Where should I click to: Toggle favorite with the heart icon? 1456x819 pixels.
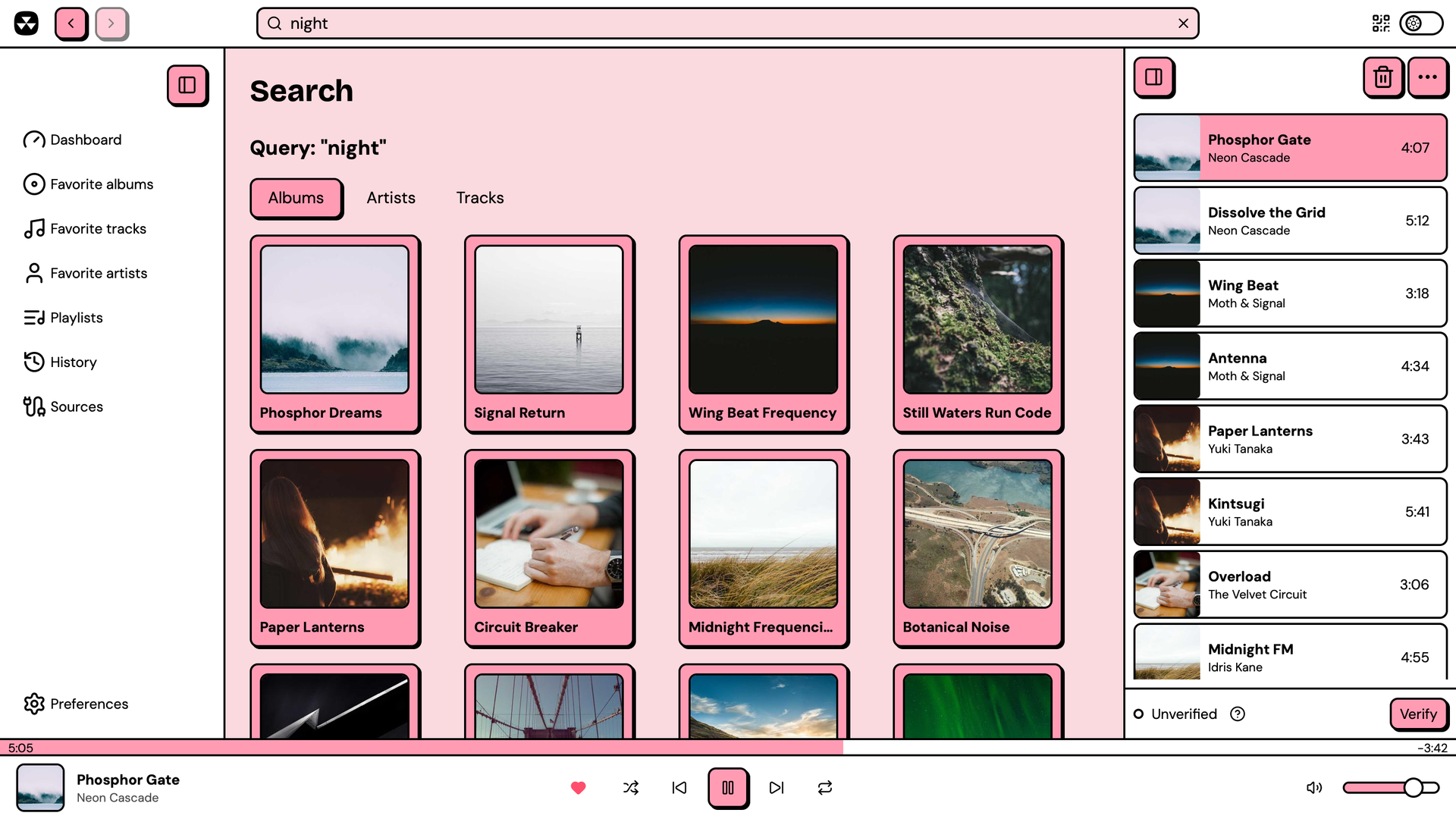tap(578, 788)
